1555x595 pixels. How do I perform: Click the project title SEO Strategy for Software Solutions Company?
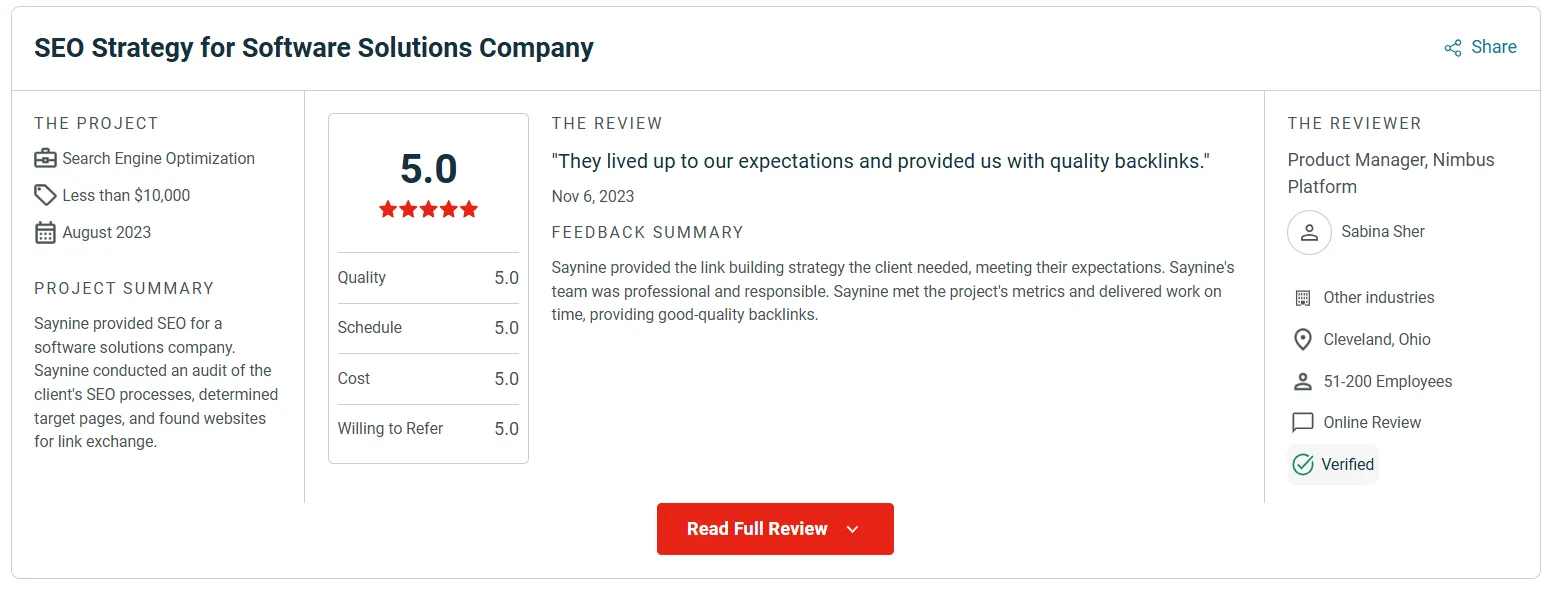pos(314,47)
